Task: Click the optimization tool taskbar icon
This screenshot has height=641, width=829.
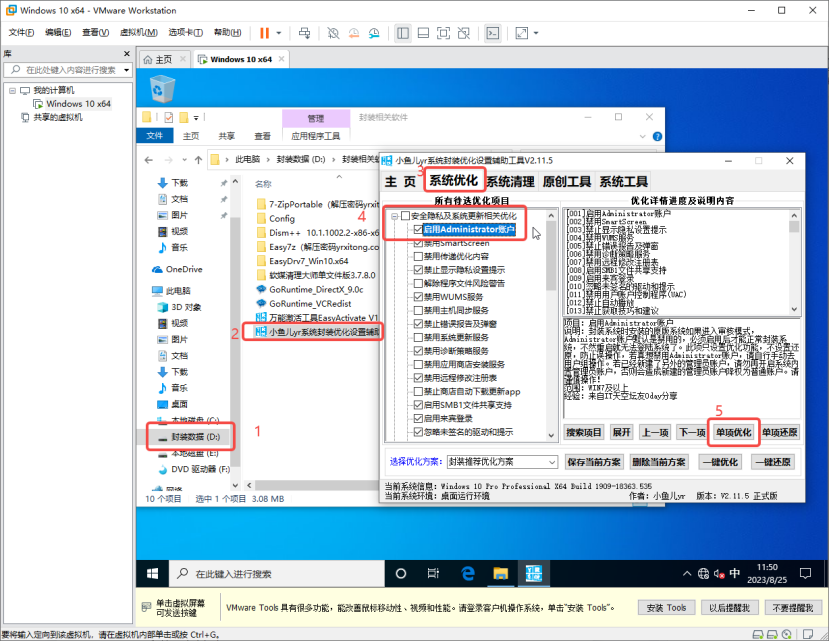Action: tap(533, 574)
